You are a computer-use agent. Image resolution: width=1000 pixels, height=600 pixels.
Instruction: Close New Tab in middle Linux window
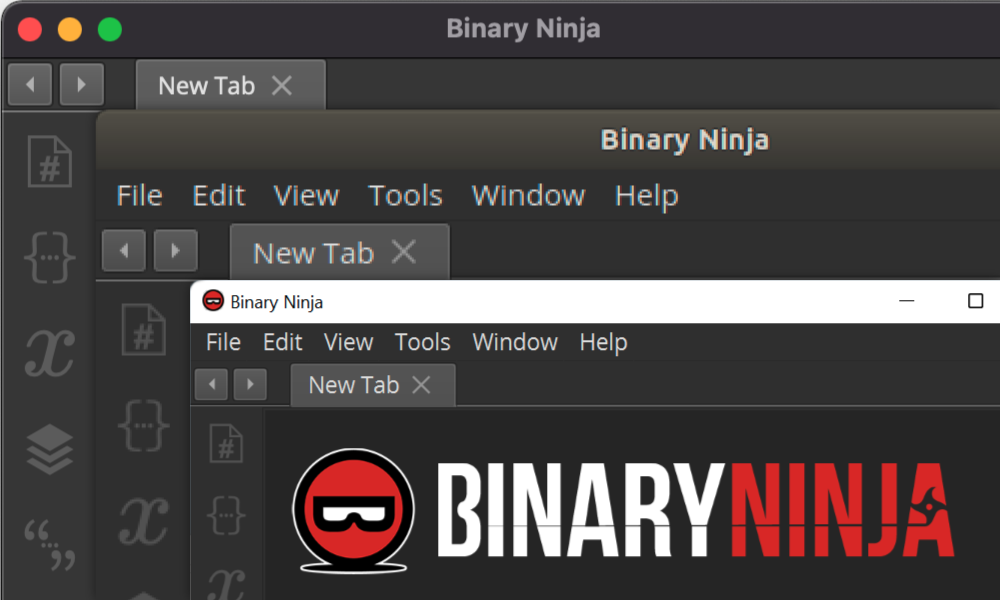point(404,252)
